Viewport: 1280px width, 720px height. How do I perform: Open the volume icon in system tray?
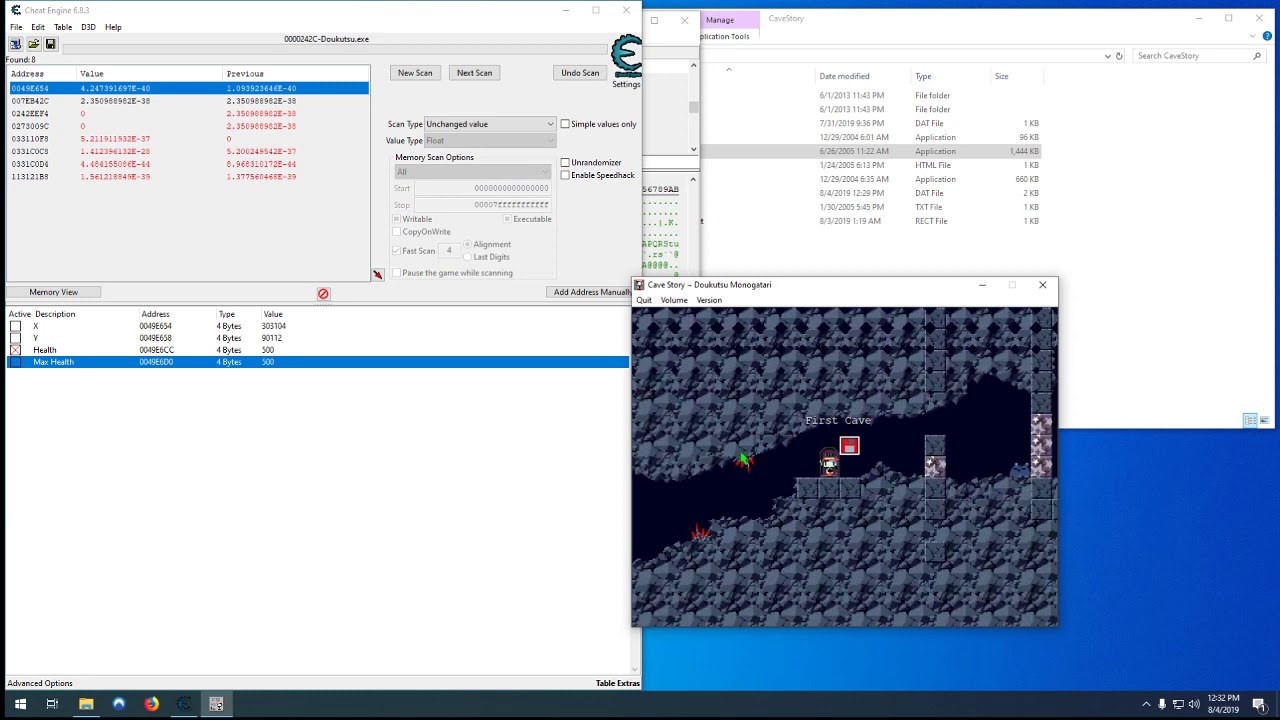[x=1194, y=704]
